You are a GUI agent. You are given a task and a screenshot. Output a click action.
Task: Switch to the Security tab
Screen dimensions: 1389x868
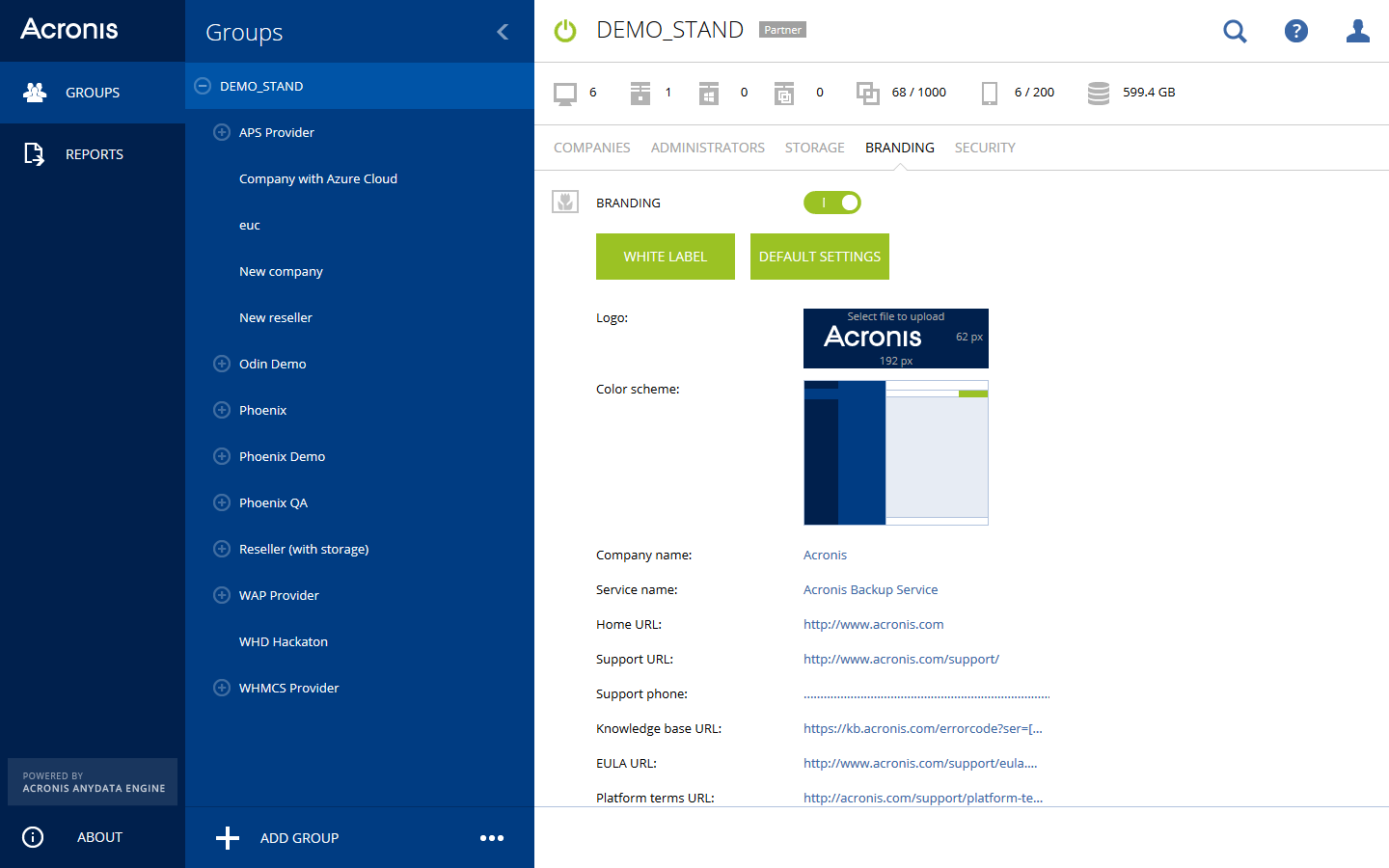(985, 148)
